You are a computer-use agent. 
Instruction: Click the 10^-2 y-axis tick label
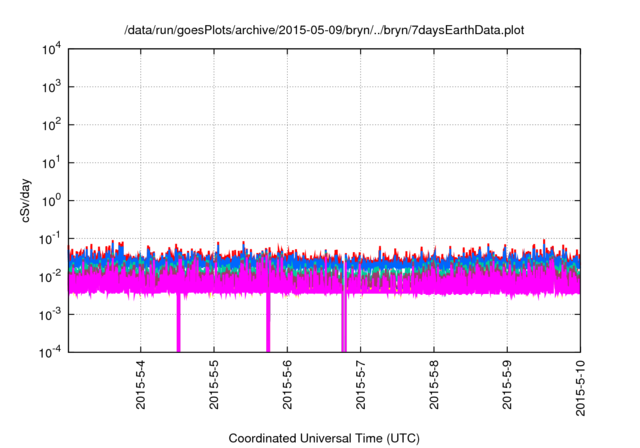[x=50, y=277]
